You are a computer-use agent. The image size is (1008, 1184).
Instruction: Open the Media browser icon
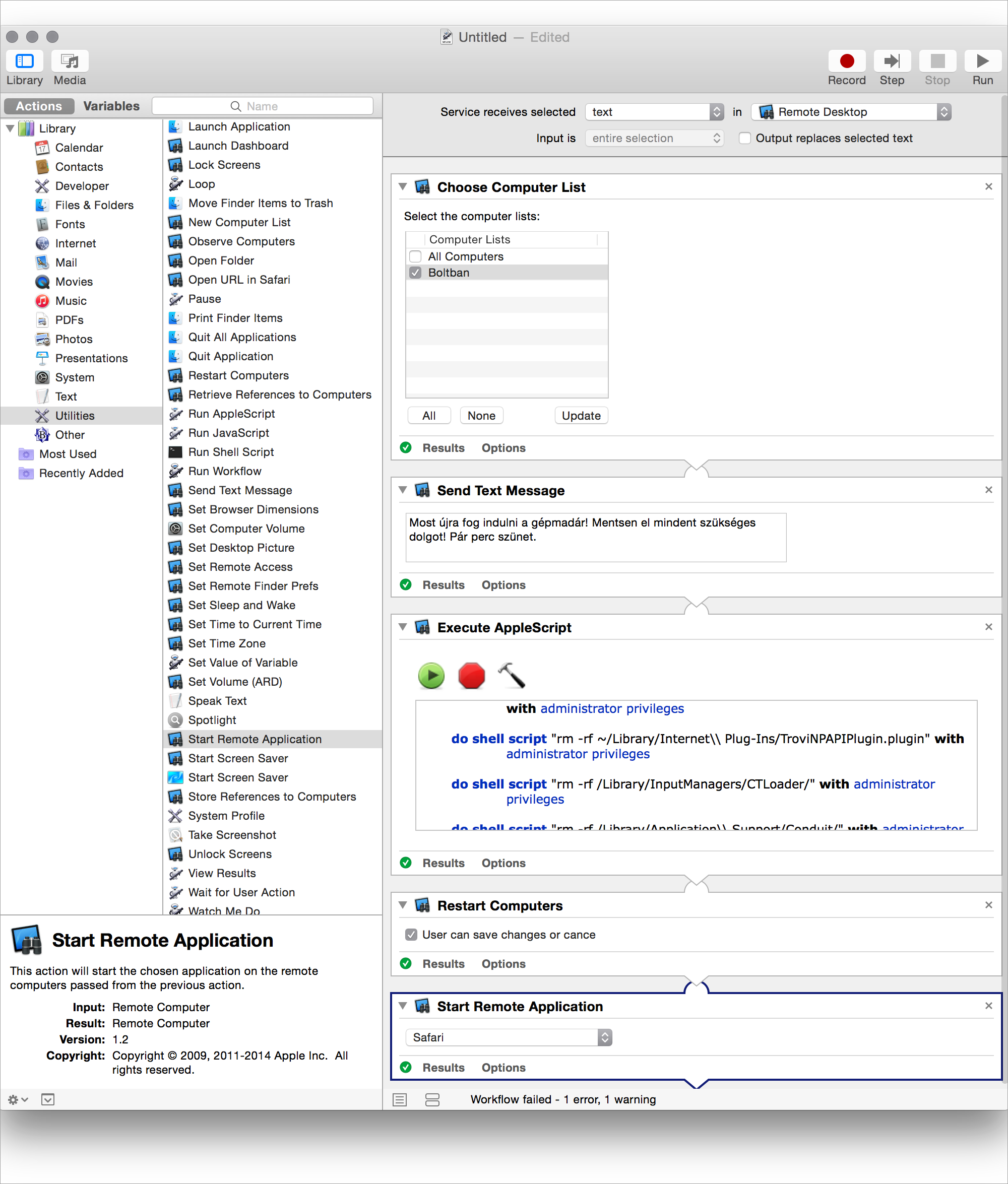(x=70, y=61)
